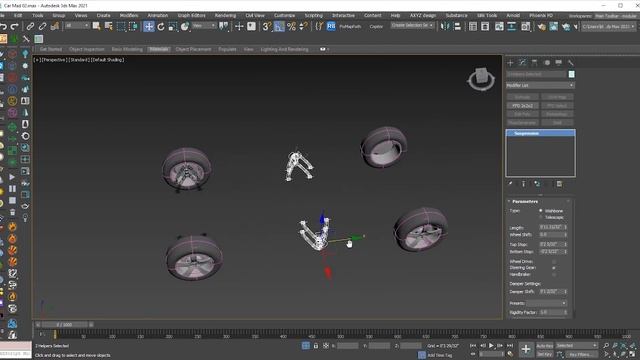Click the Bind to Space Warp icon
Screen dimensions: 640x360
click(x=55, y=27)
